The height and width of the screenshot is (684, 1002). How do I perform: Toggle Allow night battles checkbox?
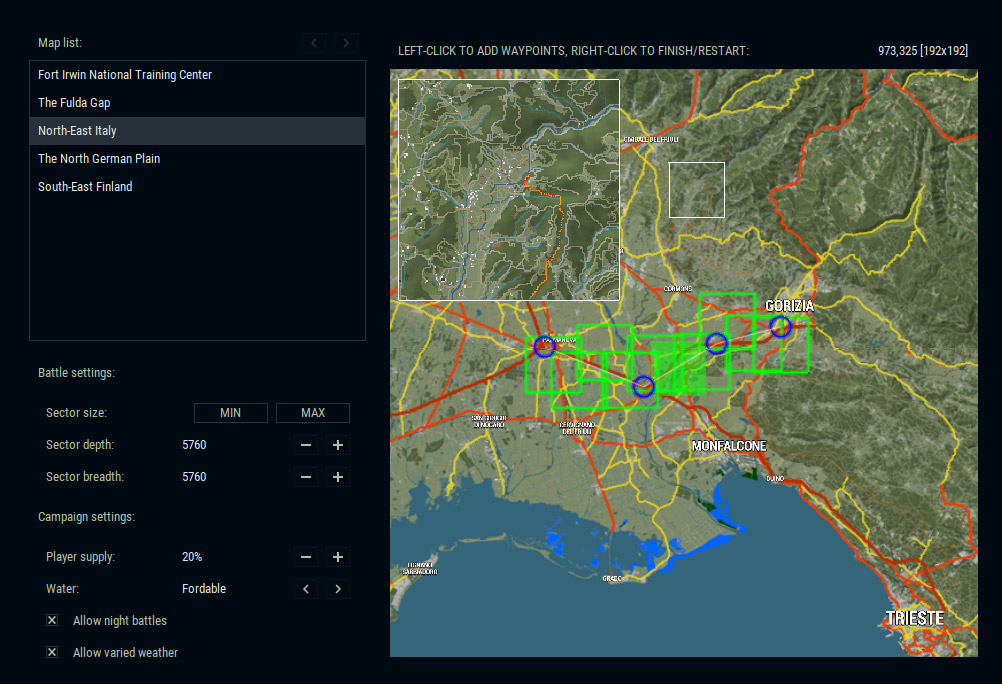pos(52,621)
